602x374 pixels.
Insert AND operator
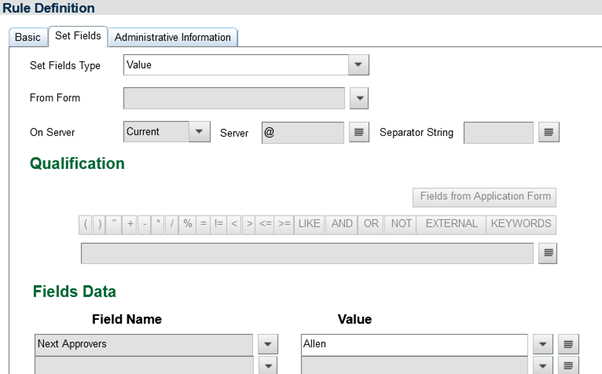(x=342, y=225)
